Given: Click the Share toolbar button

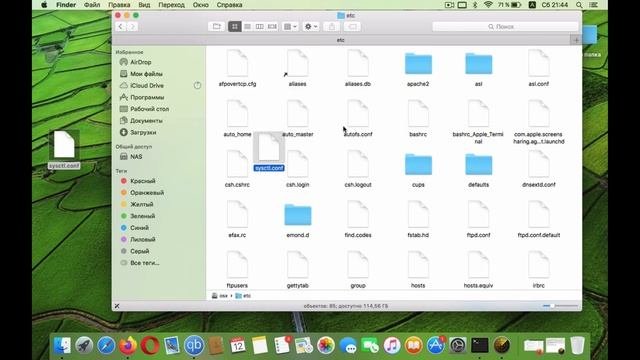Looking at the screenshot, I should [x=331, y=27].
